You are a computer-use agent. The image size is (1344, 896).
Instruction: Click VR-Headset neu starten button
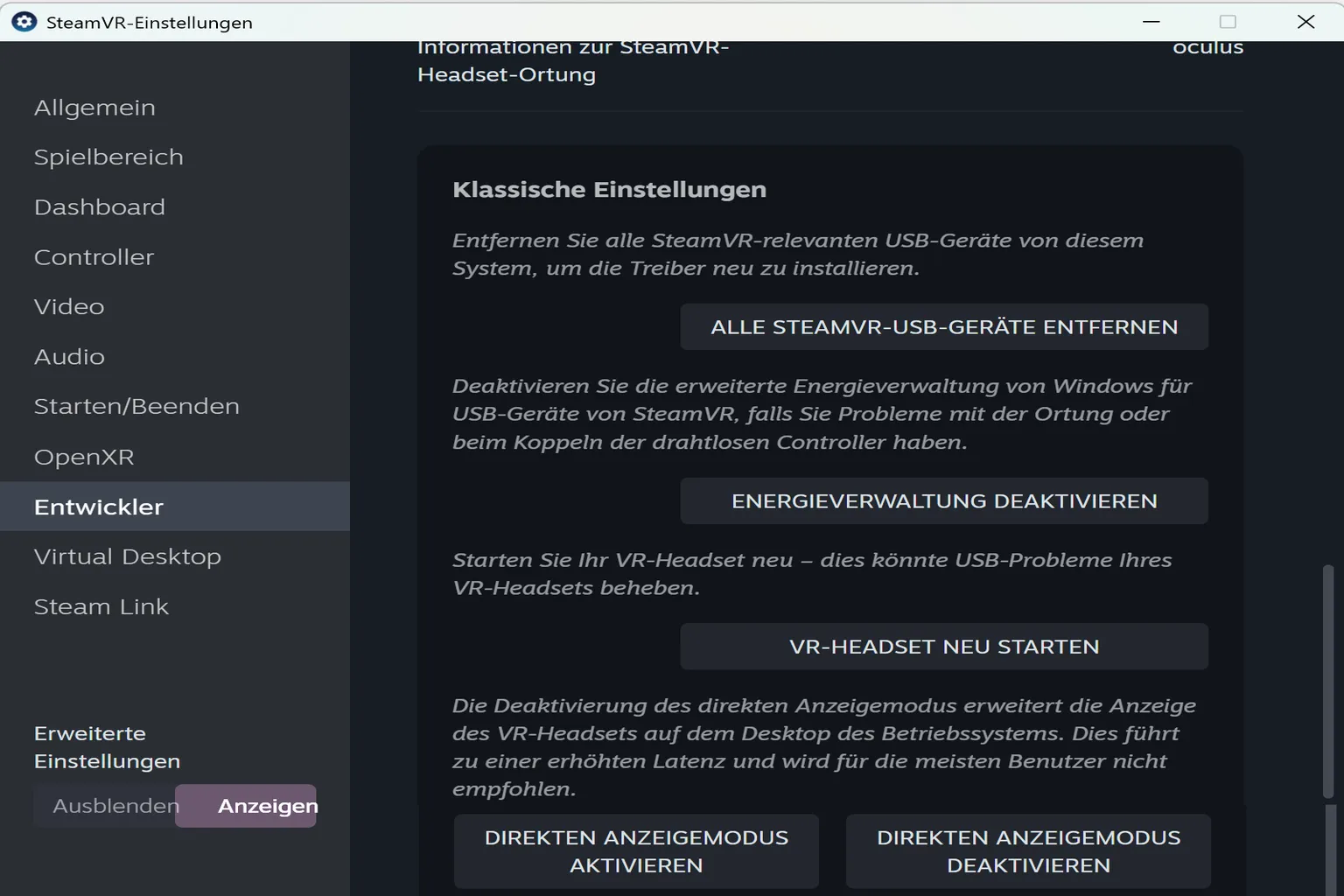pos(944,647)
